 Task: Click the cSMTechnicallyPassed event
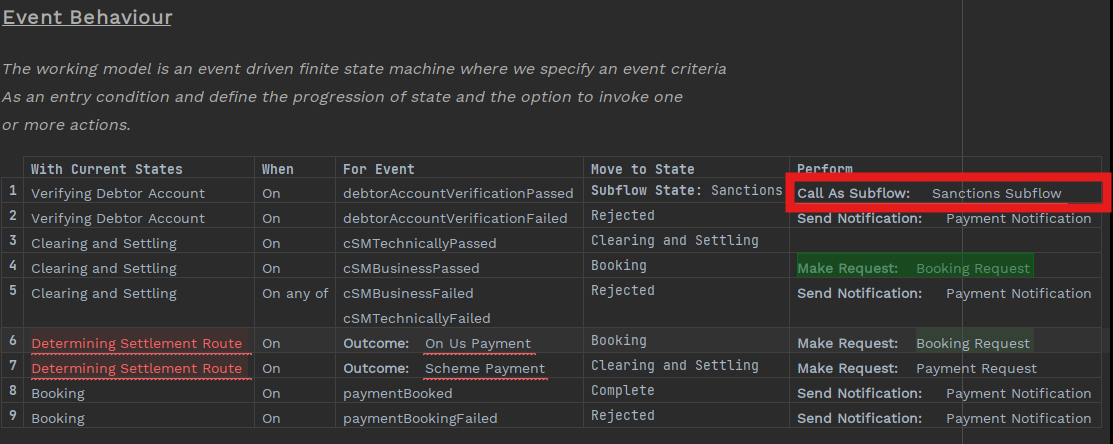(419, 243)
